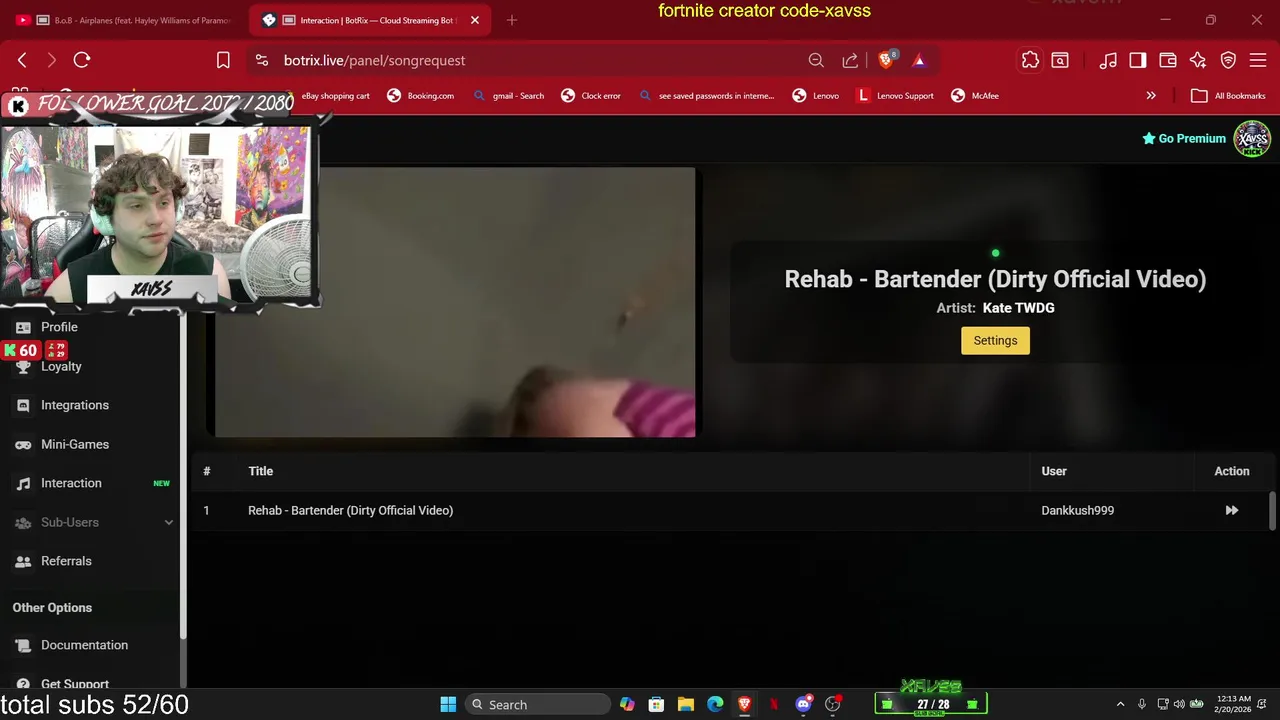
Task: Show hidden bookmarks with double chevron
Action: (x=1151, y=96)
